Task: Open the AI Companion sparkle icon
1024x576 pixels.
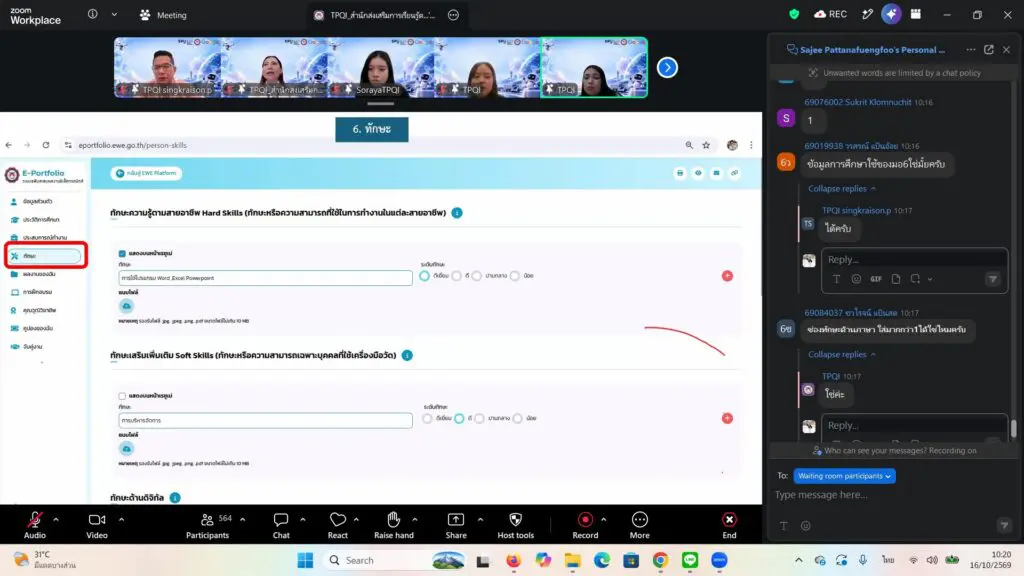Action: [x=891, y=14]
